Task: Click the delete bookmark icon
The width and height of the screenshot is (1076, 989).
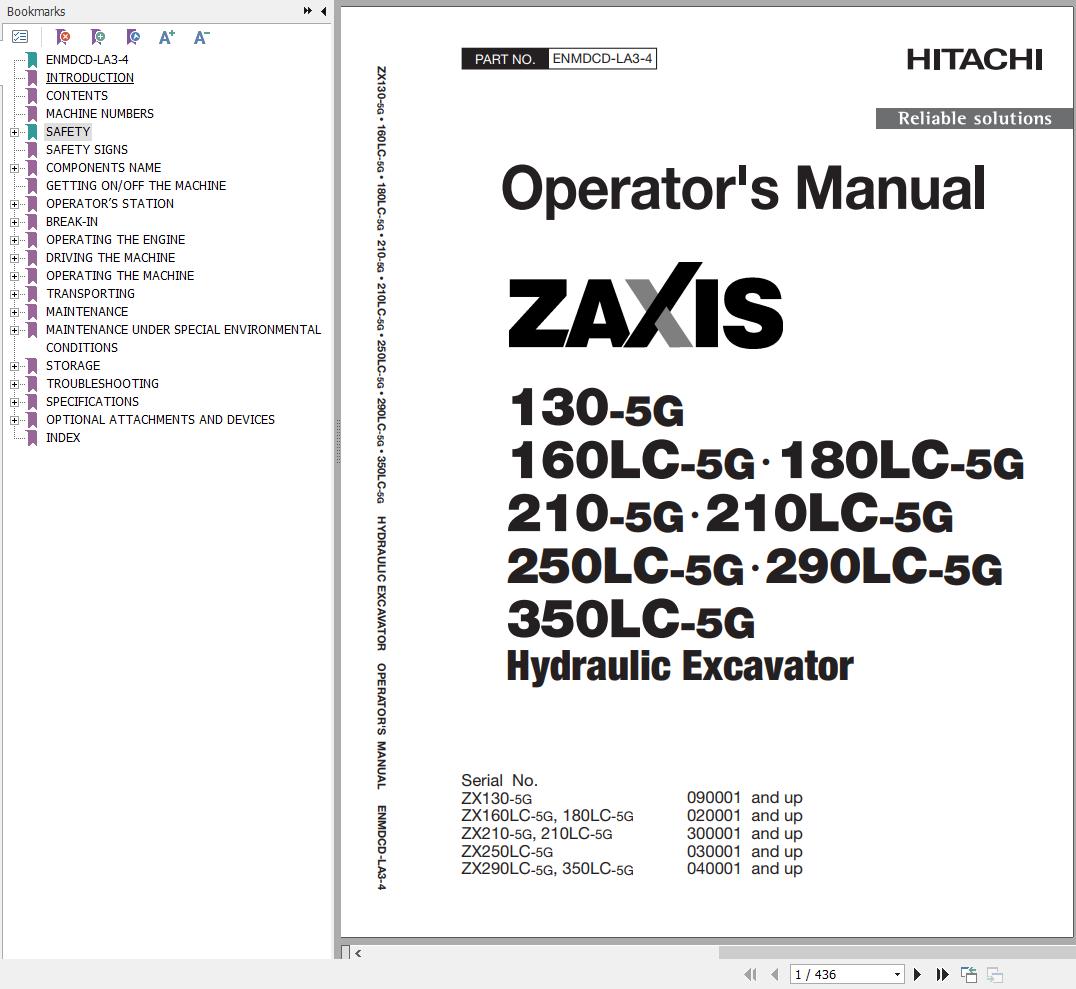Action: 62,37
